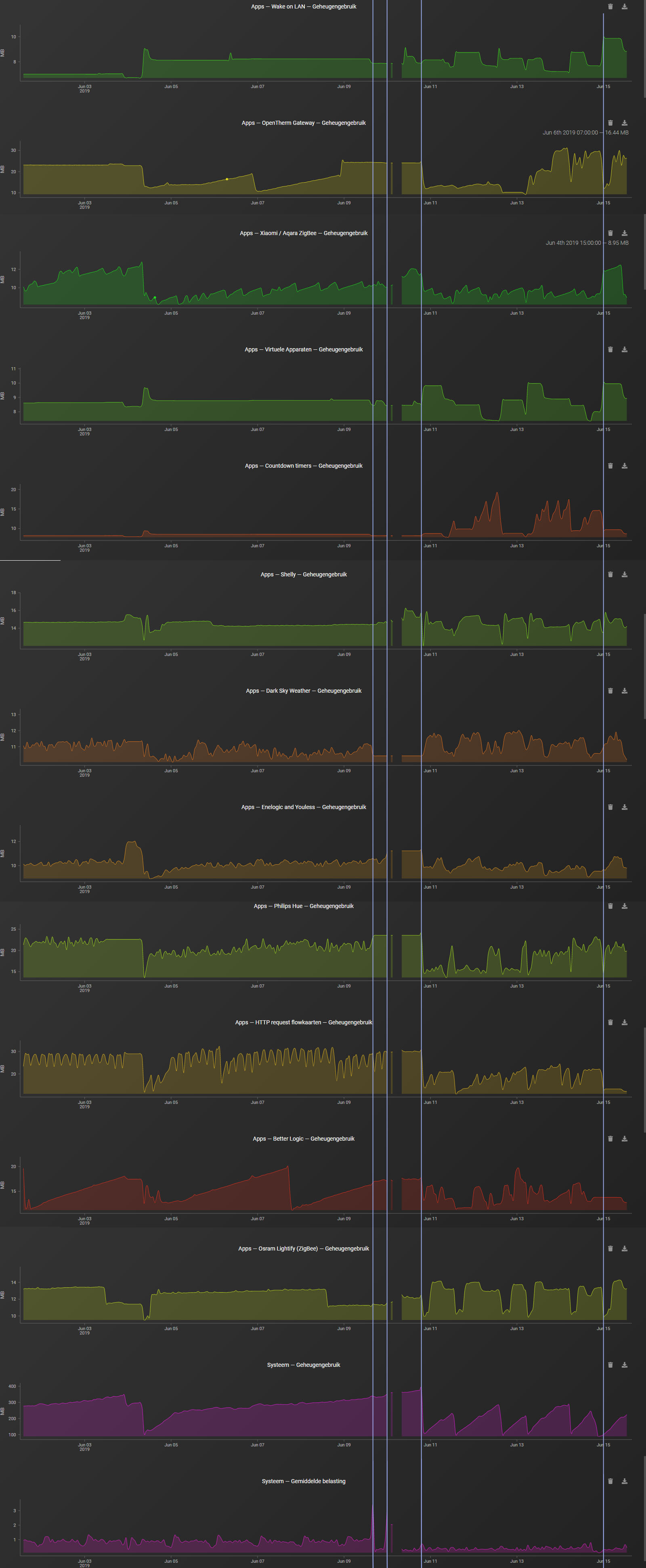The image size is (646, 1568).
Task: Download the OpenTherm Gateway chart data
Action: pyautogui.click(x=624, y=123)
